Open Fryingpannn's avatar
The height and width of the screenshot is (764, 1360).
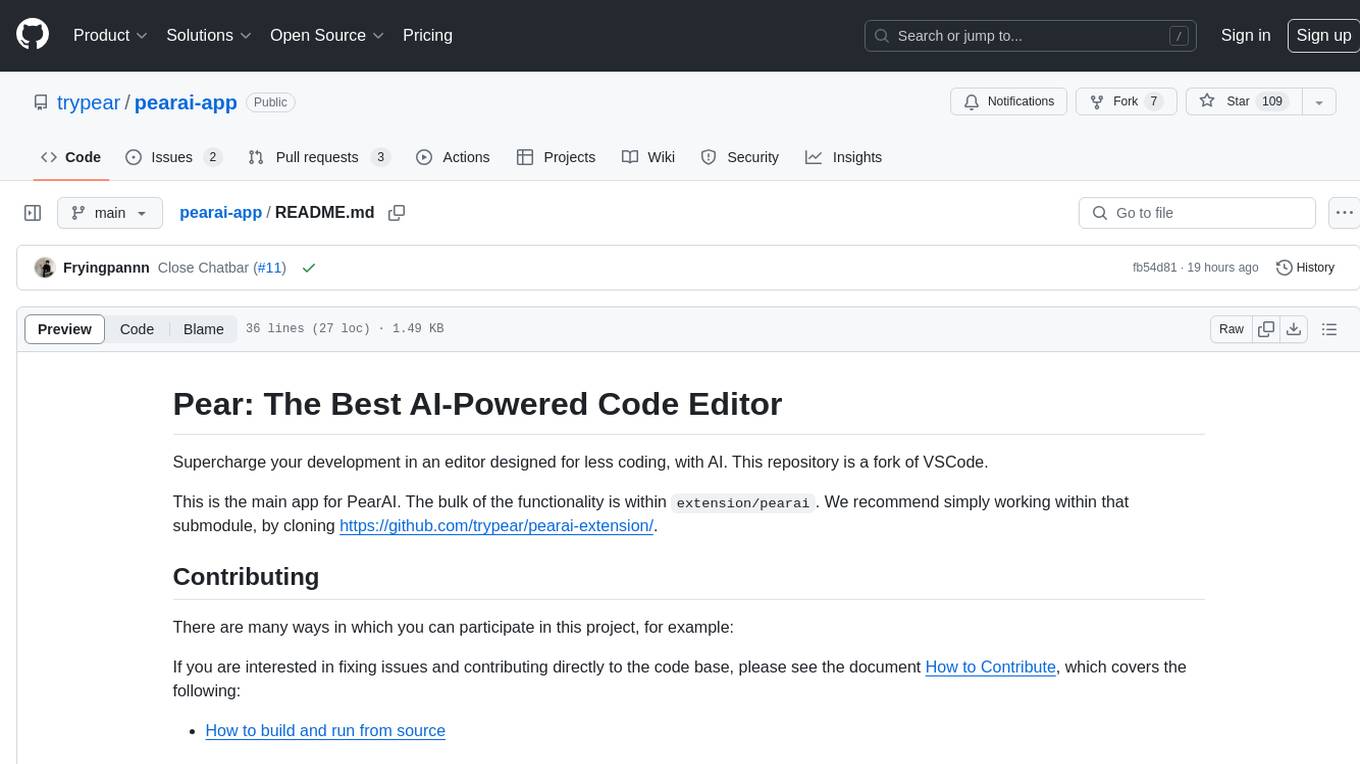coord(44,268)
